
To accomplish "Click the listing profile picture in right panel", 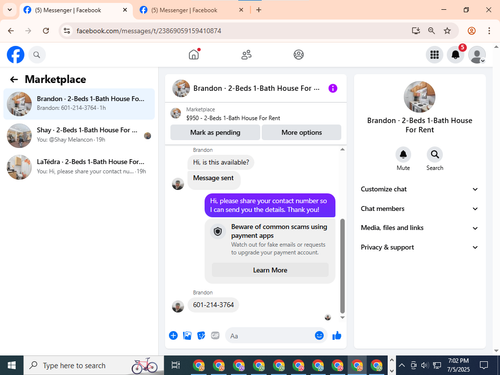I will click(x=419, y=97).
